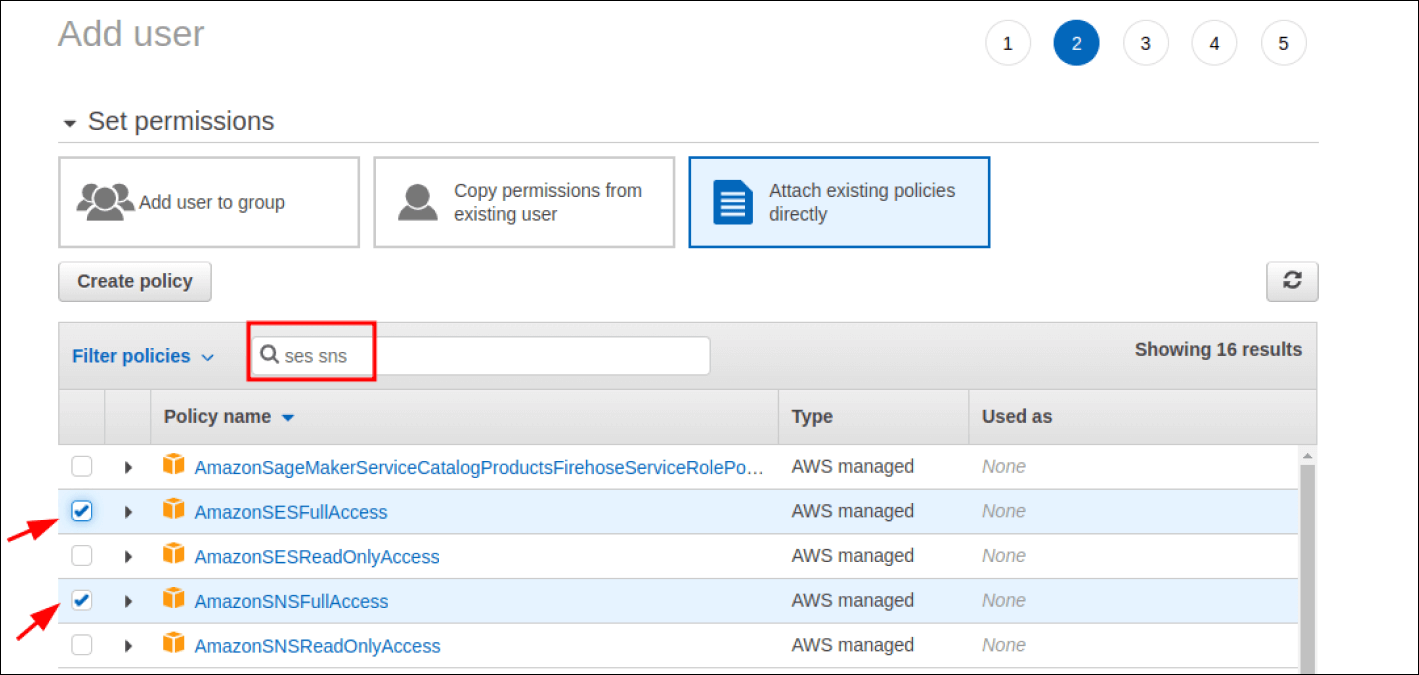Click the refresh policies icon button
The image size is (1419, 675).
(x=1292, y=281)
